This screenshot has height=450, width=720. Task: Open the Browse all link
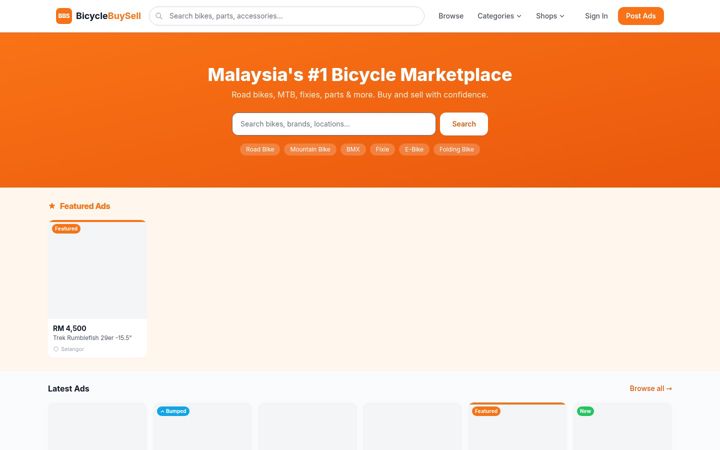point(651,388)
